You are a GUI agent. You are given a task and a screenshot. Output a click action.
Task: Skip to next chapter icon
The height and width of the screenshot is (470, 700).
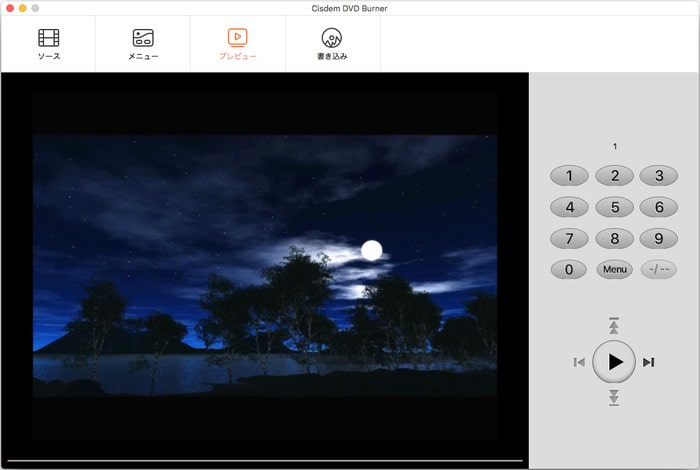tap(649, 362)
